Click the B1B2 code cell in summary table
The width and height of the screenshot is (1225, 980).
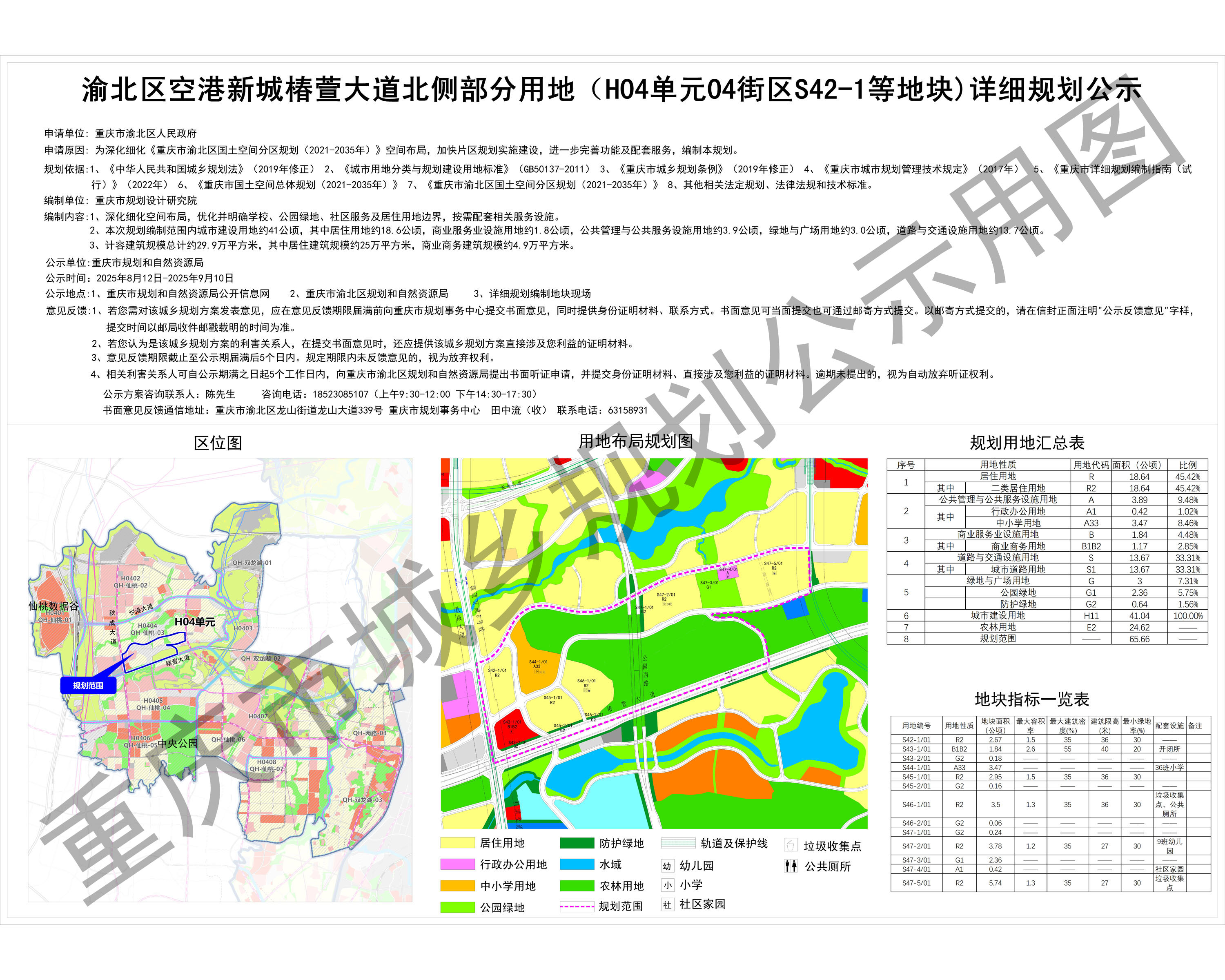[1091, 546]
